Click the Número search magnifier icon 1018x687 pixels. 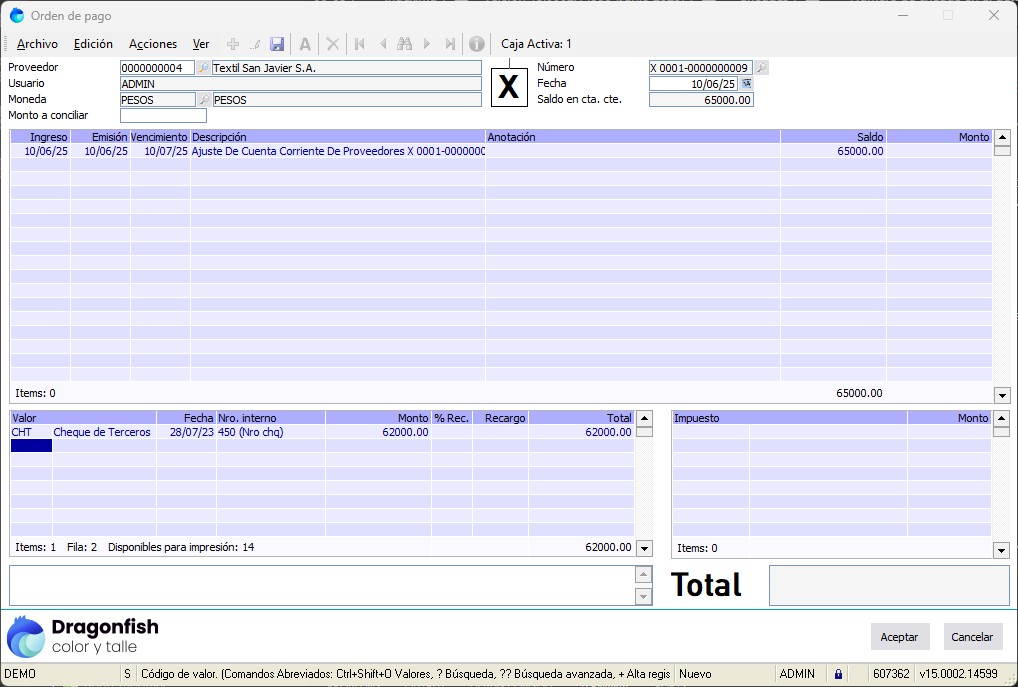761,68
